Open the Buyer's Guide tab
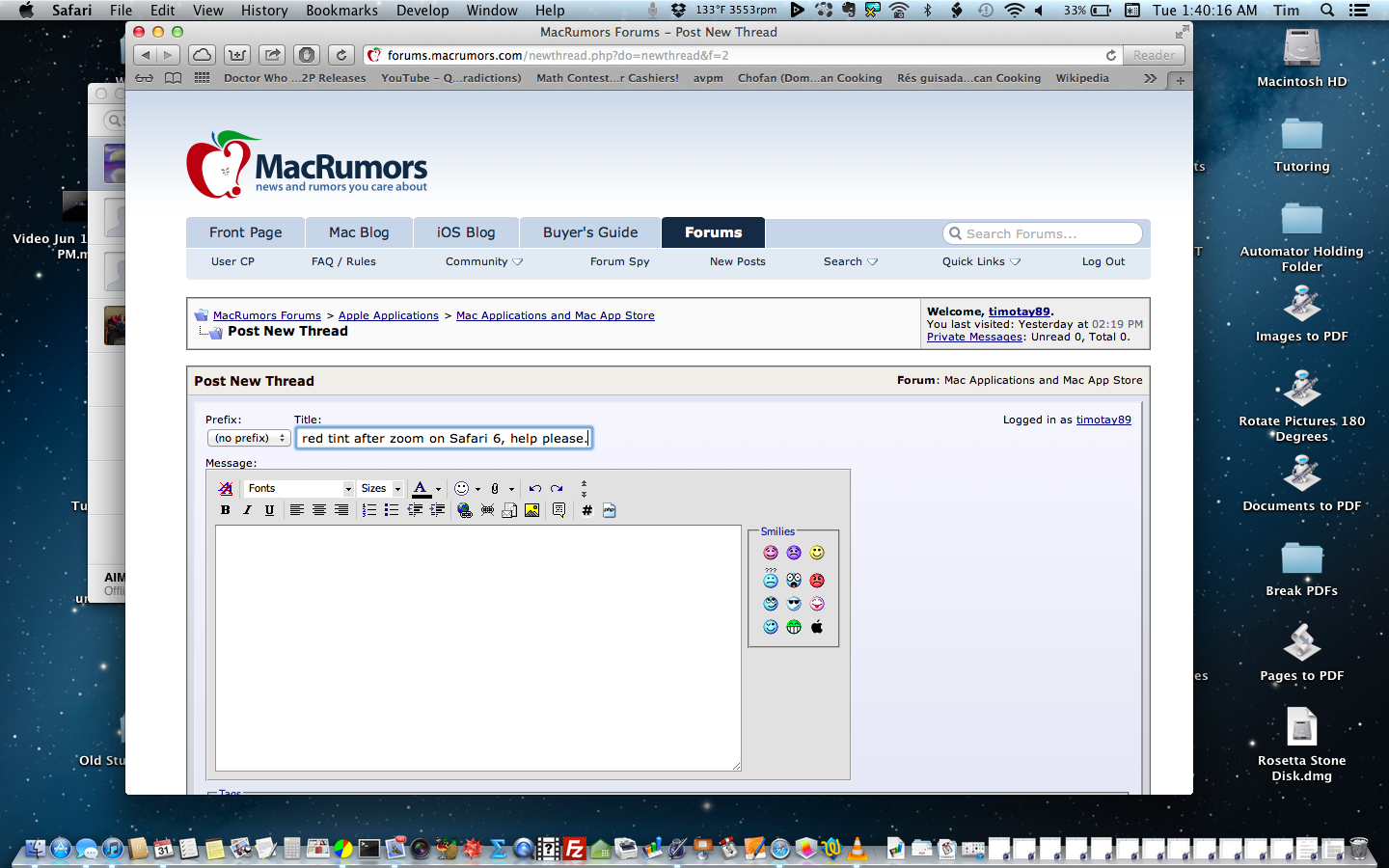1389x868 pixels. (x=590, y=232)
